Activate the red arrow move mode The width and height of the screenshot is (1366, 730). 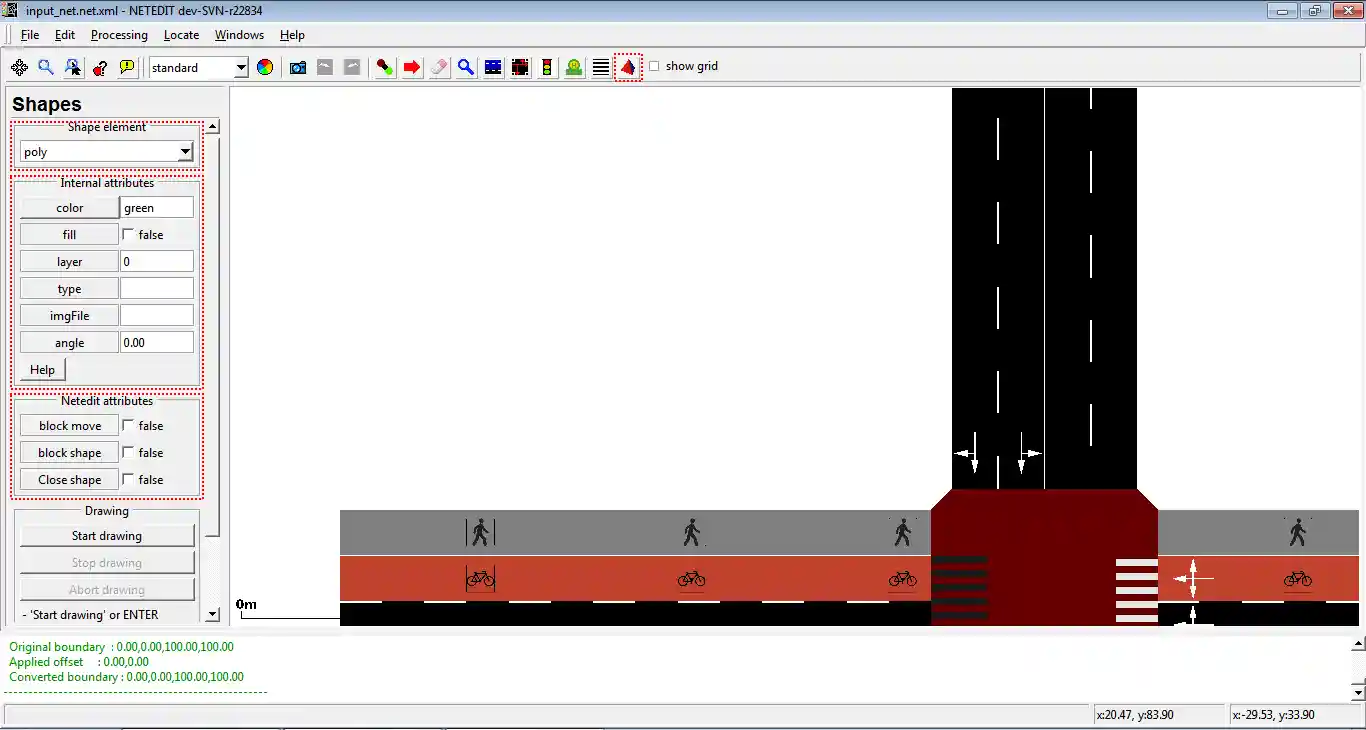(412, 67)
